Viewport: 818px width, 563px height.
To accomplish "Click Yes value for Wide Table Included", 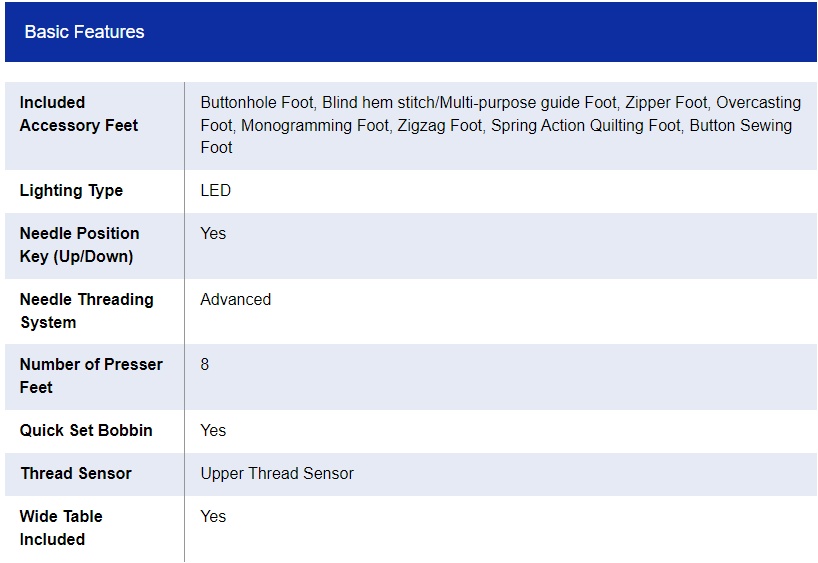I will [x=213, y=517].
